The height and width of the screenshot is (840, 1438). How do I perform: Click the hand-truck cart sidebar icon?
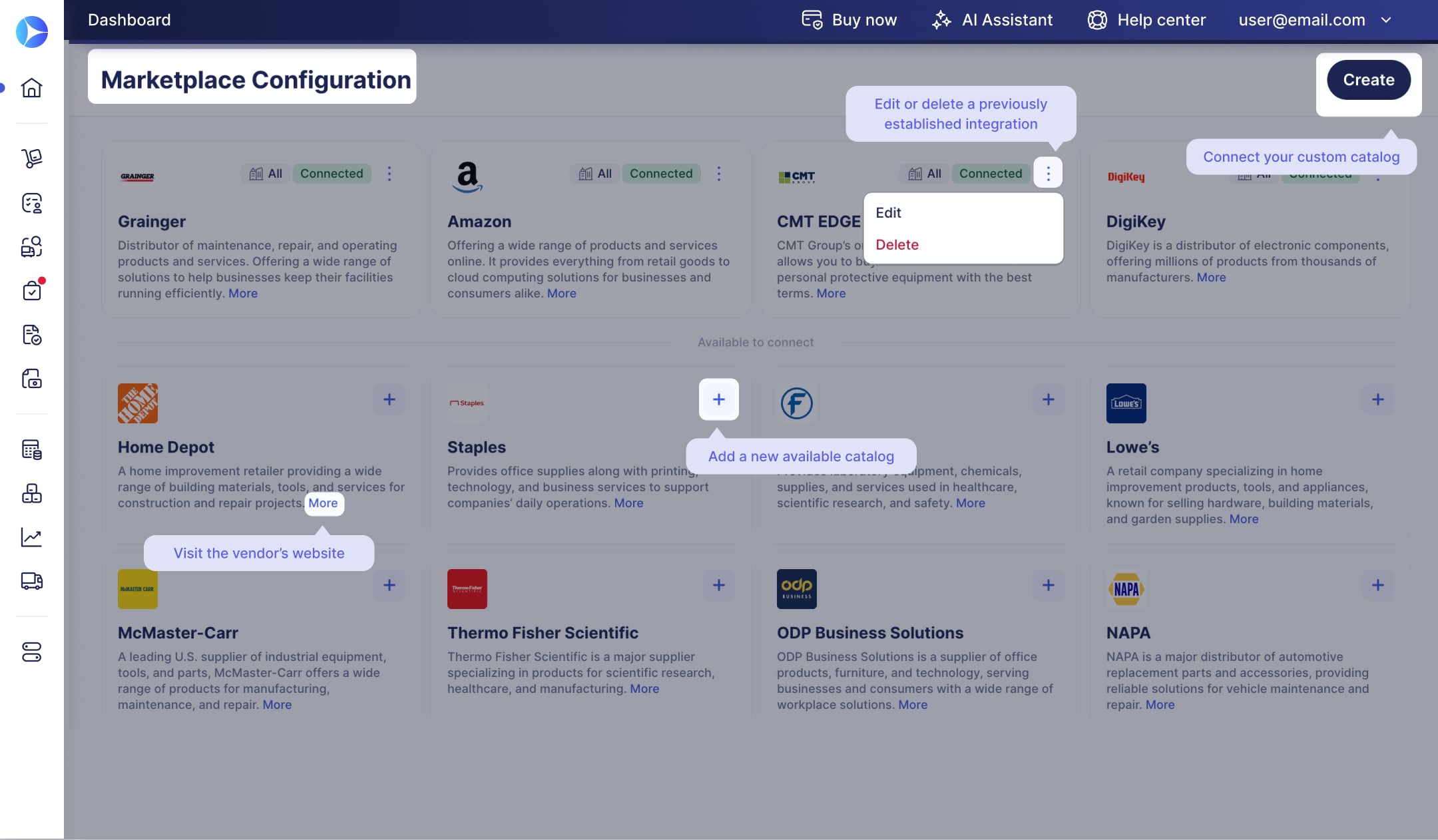tap(31, 158)
